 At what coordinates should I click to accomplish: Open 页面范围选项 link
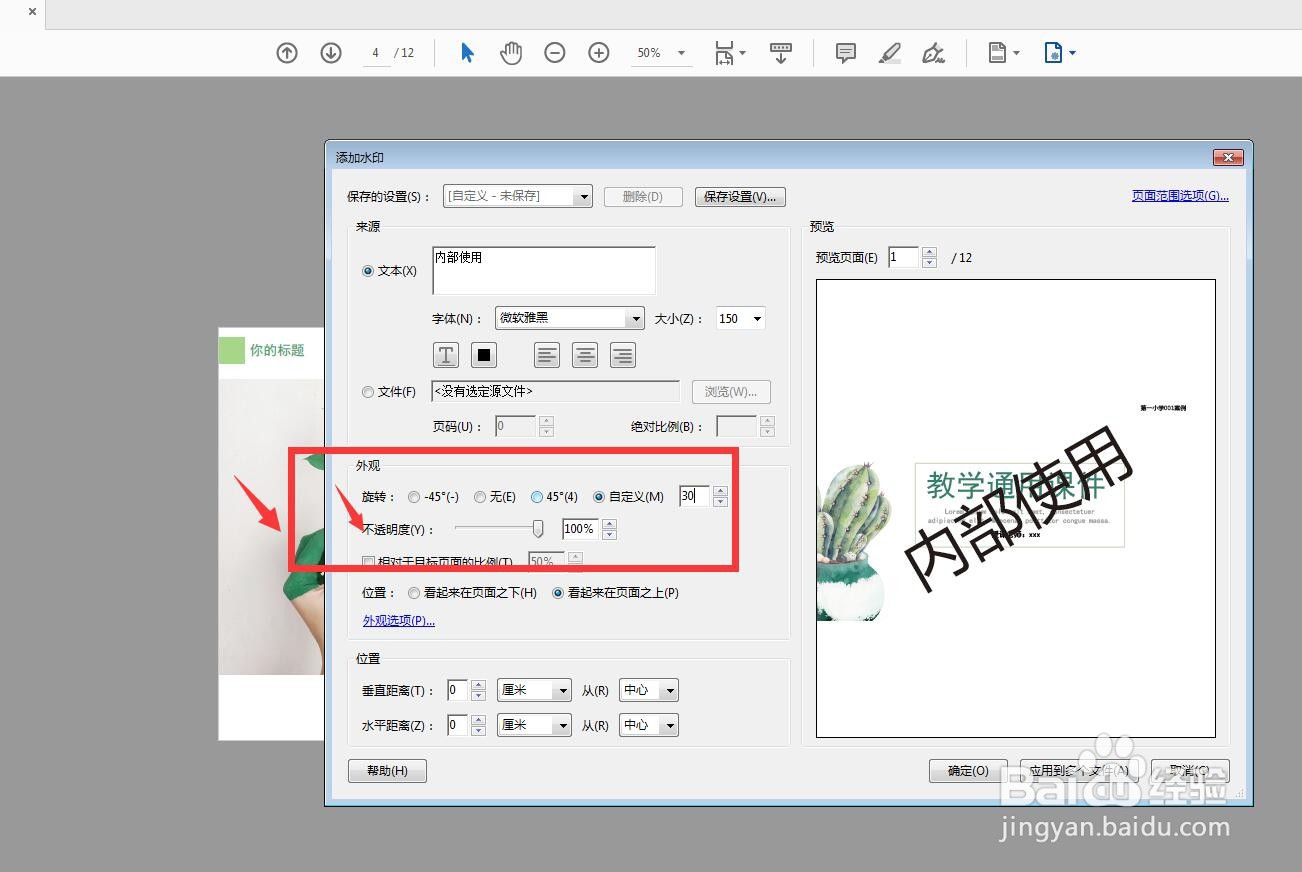tap(1180, 196)
